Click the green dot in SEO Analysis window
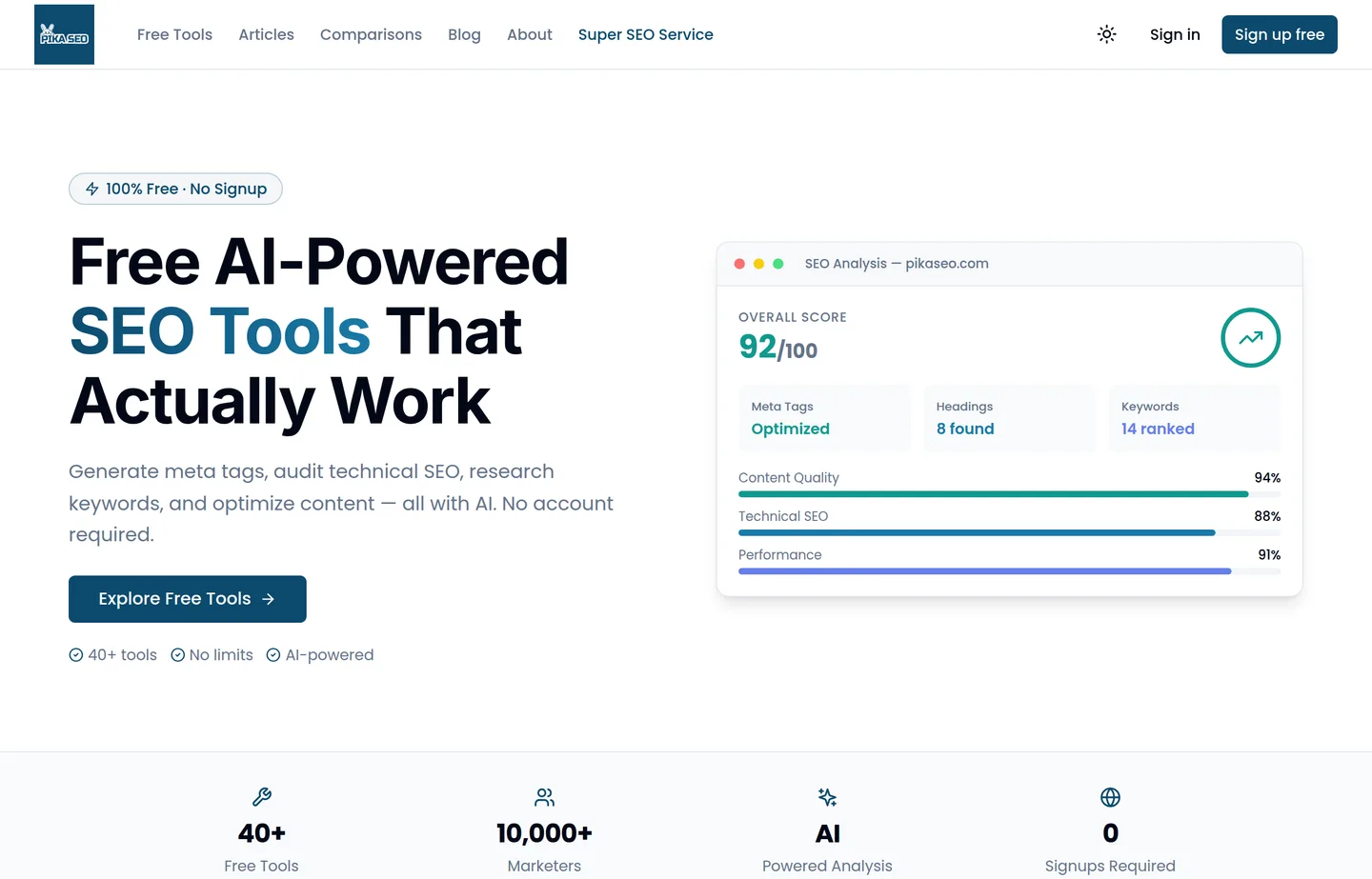The width and height of the screenshot is (1372, 879). (x=778, y=264)
